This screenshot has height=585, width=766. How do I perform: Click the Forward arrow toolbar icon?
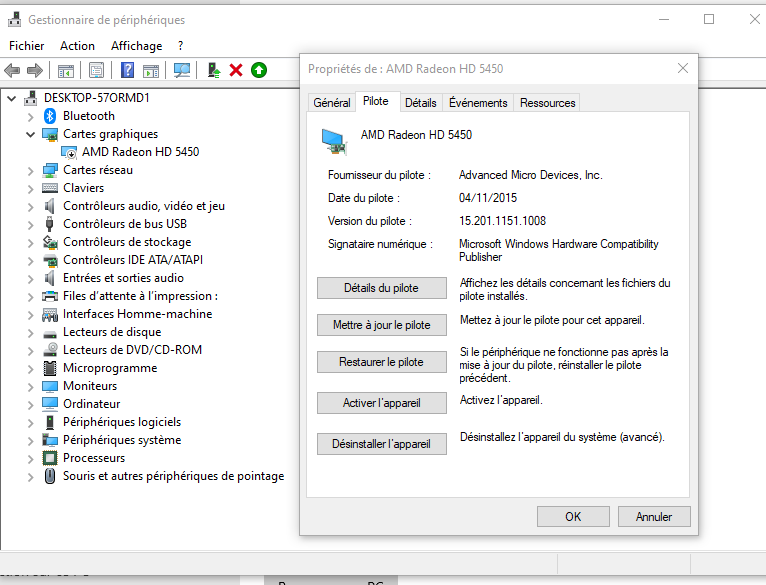pos(35,71)
